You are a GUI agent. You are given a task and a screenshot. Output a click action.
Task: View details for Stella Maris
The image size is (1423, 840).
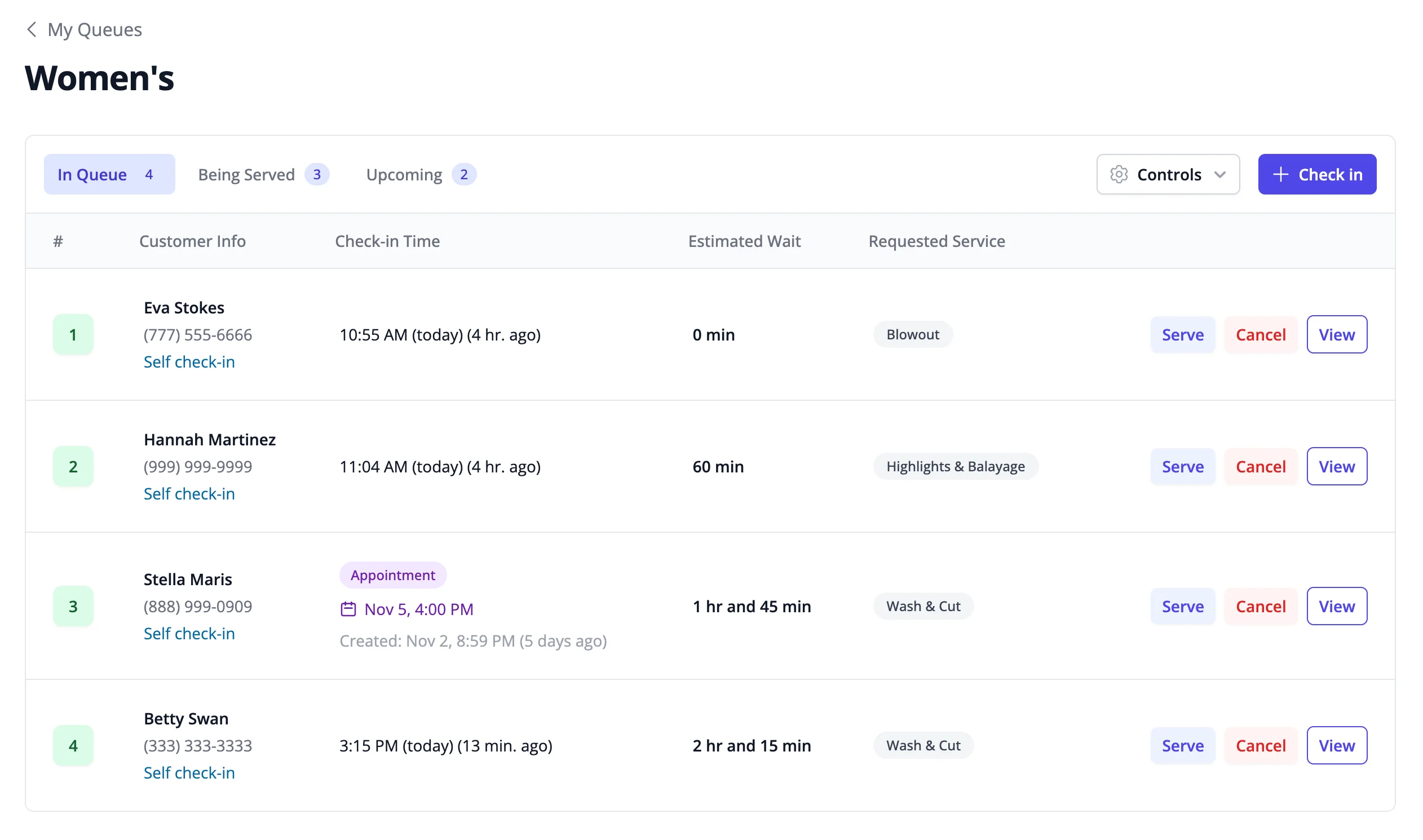pos(1336,605)
